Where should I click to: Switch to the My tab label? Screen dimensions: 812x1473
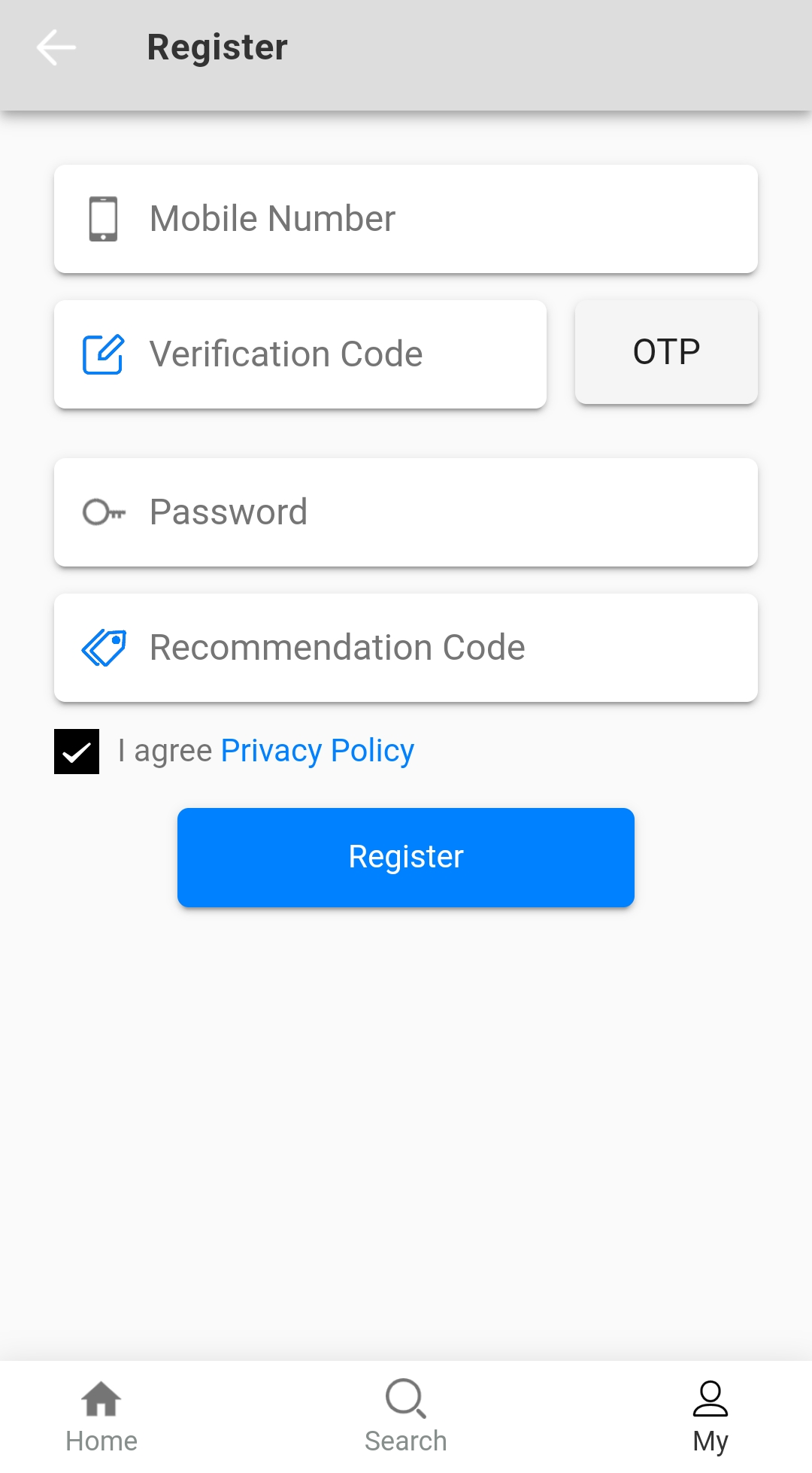click(710, 1441)
